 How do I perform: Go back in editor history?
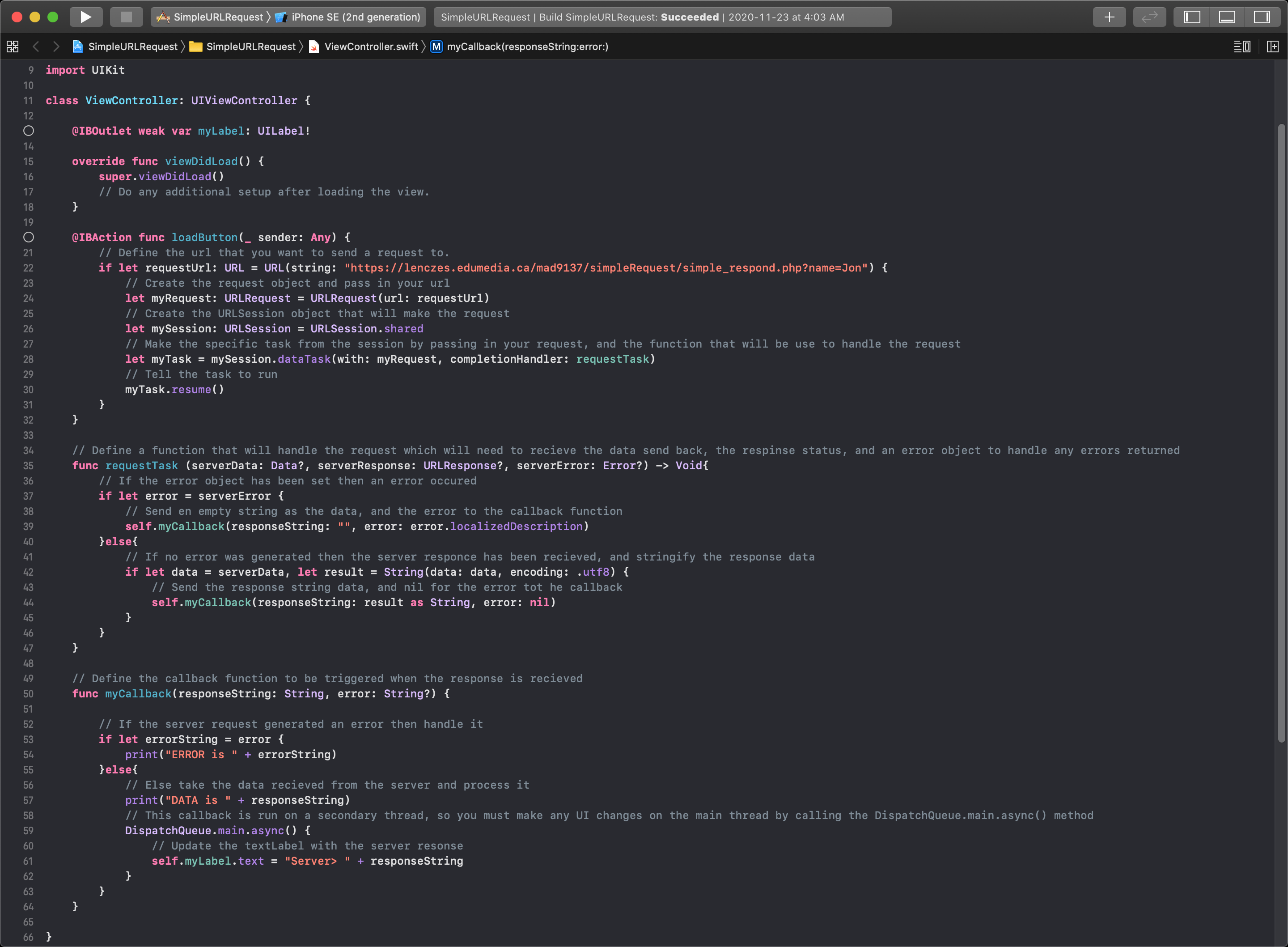coord(35,47)
